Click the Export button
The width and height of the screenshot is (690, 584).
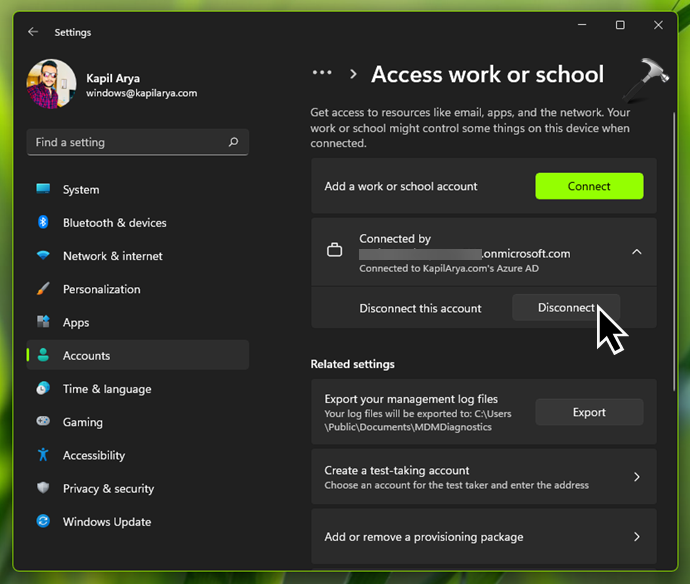589,412
